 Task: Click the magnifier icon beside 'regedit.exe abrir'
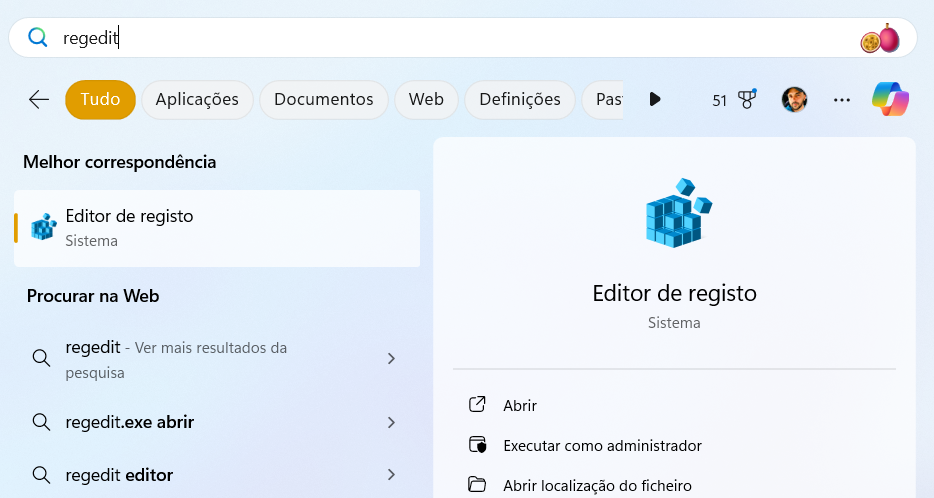[x=41, y=422]
